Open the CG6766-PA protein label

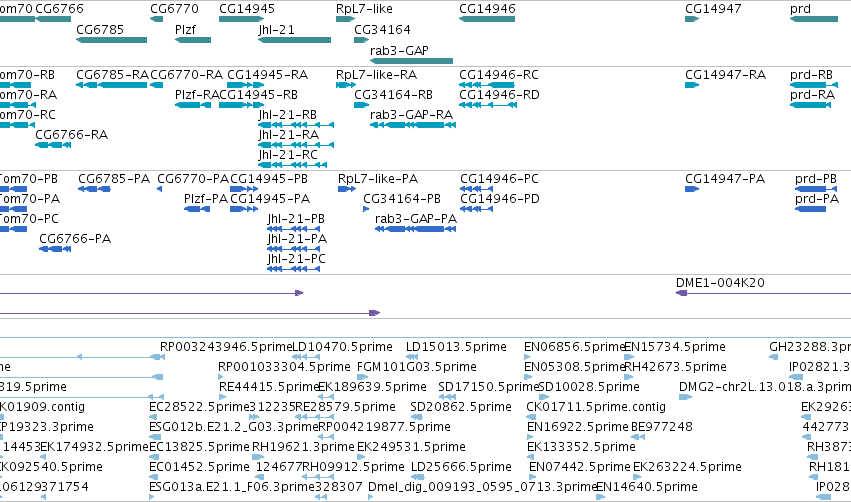pos(75,239)
